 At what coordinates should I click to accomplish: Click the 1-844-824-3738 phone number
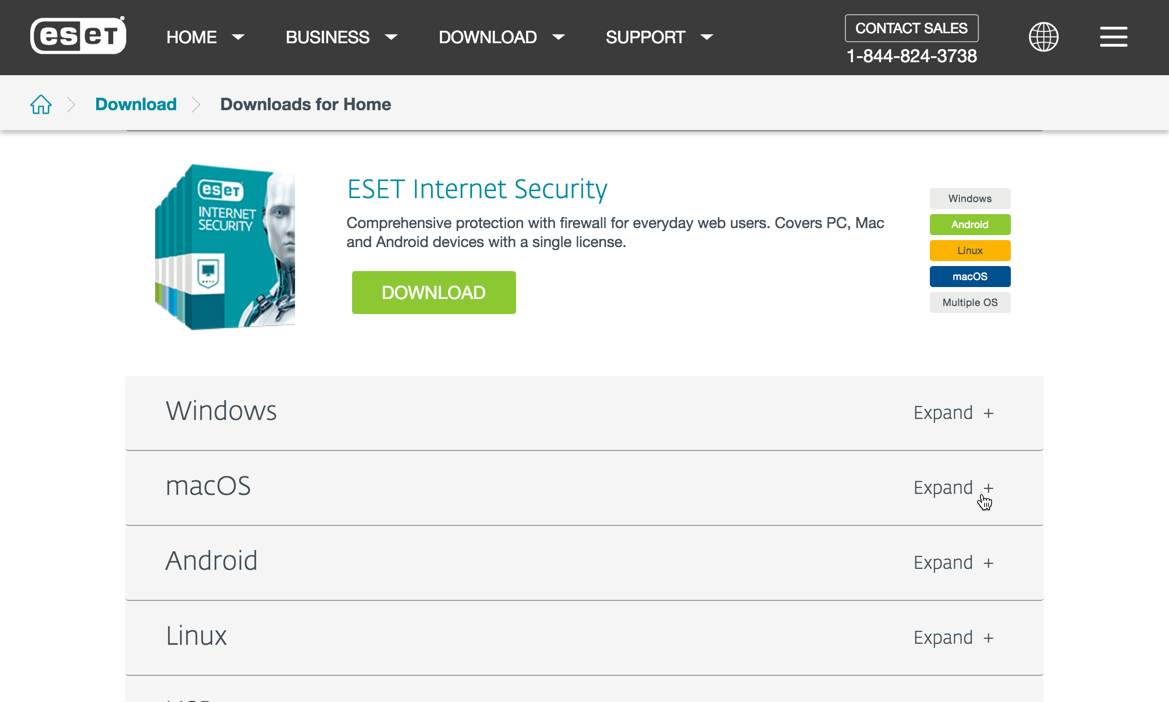click(911, 56)
